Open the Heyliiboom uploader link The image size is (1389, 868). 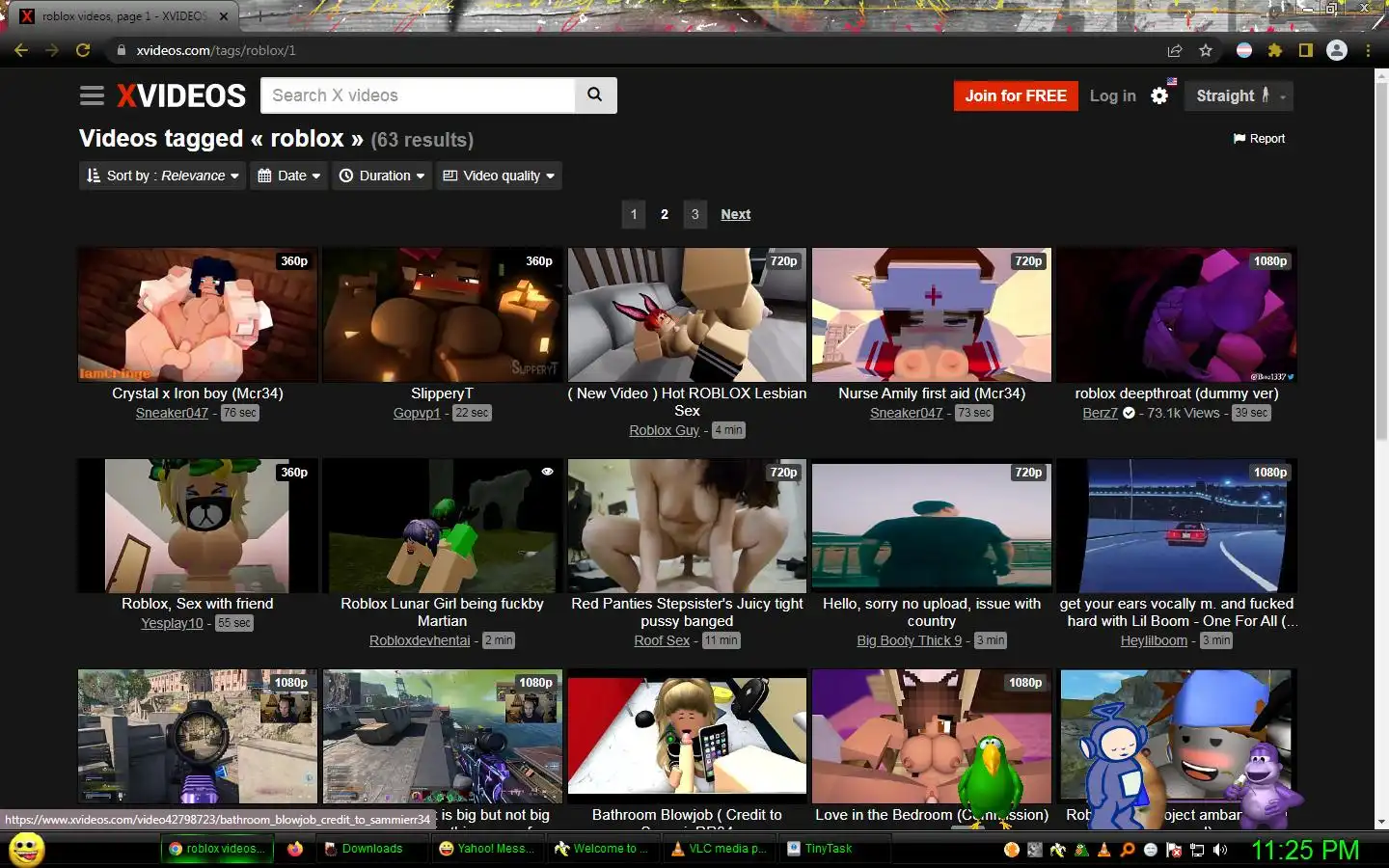1154,640
